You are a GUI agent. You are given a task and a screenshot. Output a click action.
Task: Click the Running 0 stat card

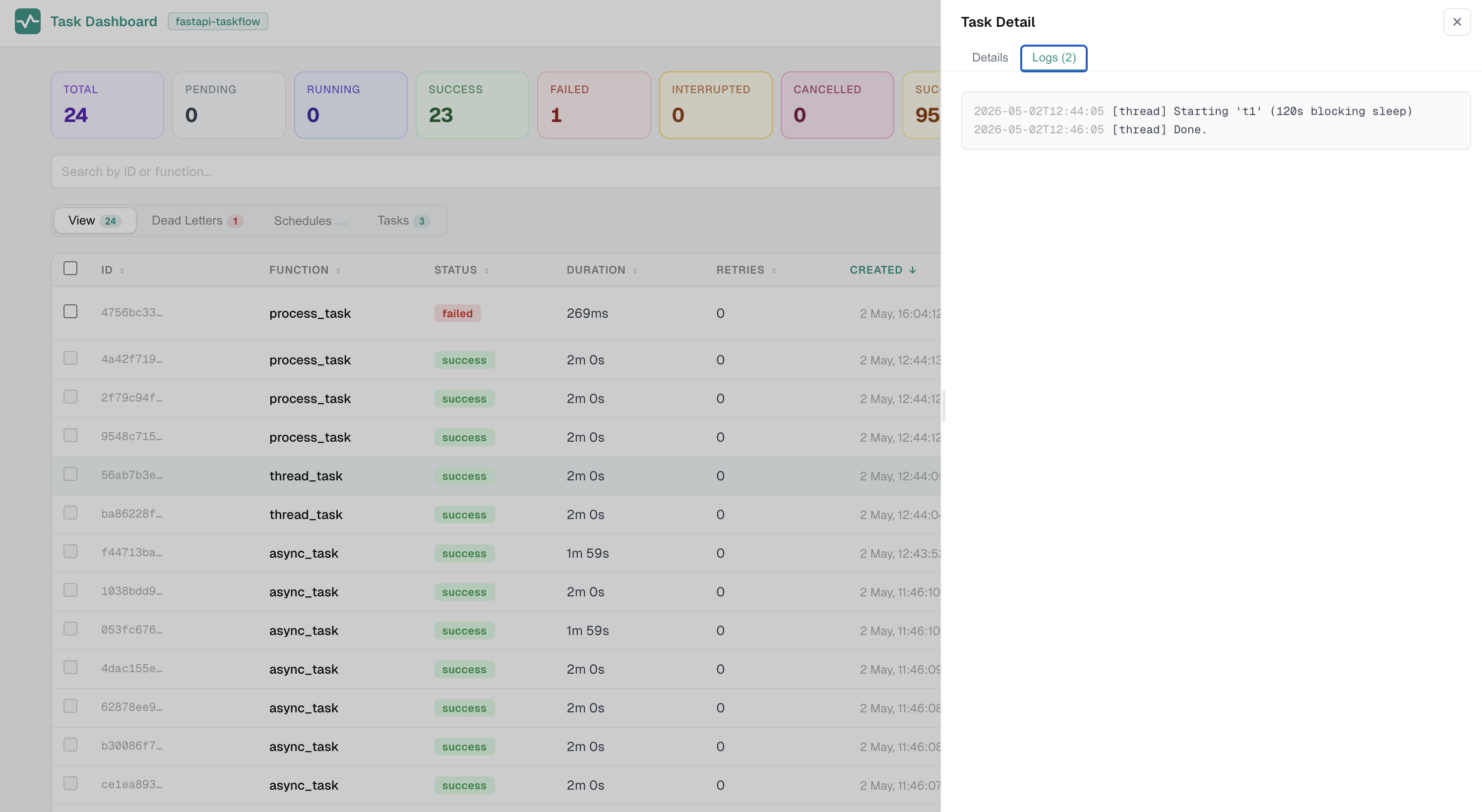coord(350,105)
